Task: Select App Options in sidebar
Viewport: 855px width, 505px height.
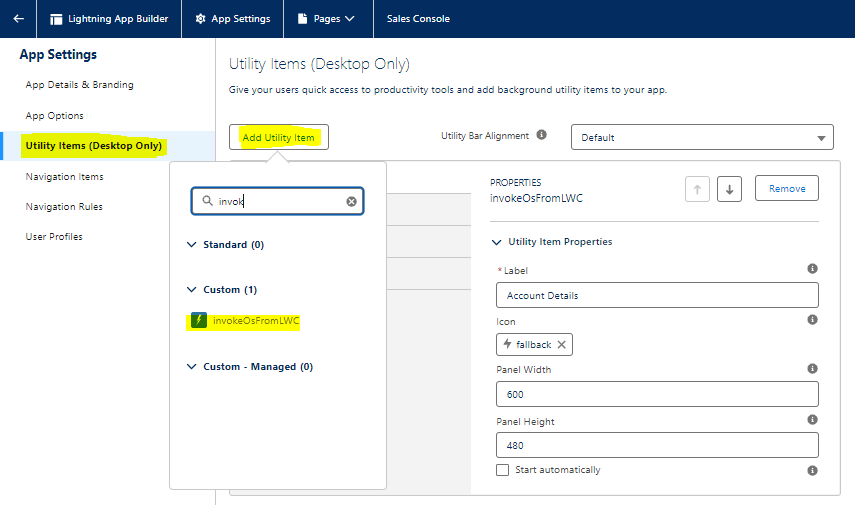Action: pyautogui.click(x=55, y=116)
